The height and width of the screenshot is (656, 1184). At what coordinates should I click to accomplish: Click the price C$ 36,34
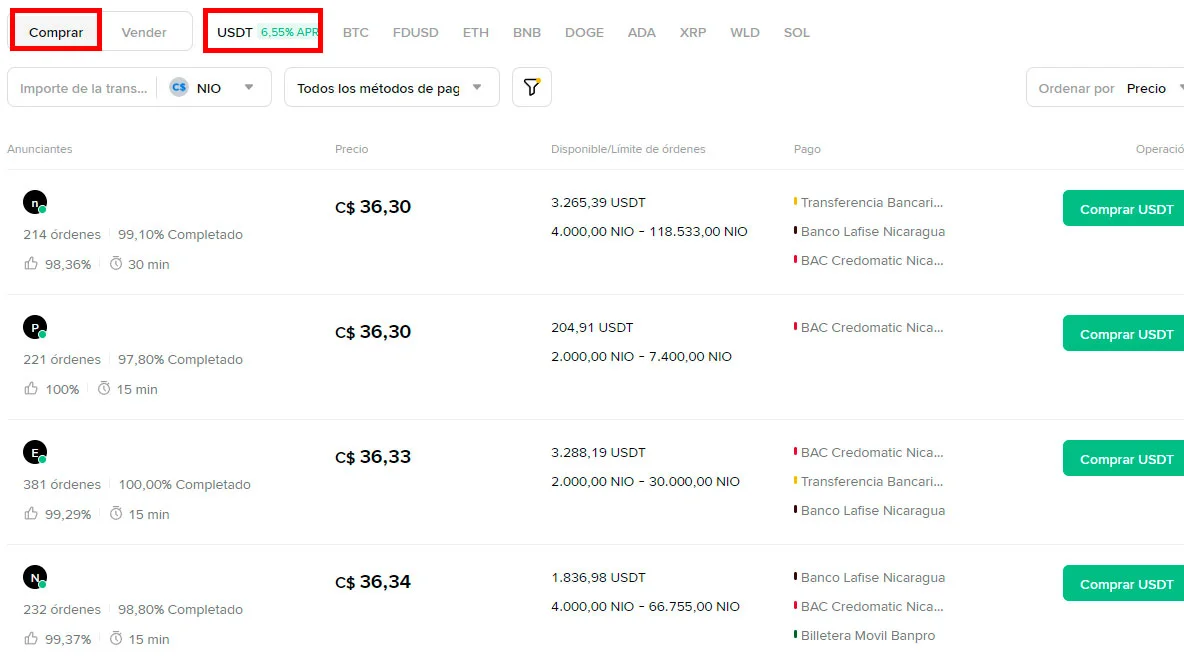tap(373, 582)
